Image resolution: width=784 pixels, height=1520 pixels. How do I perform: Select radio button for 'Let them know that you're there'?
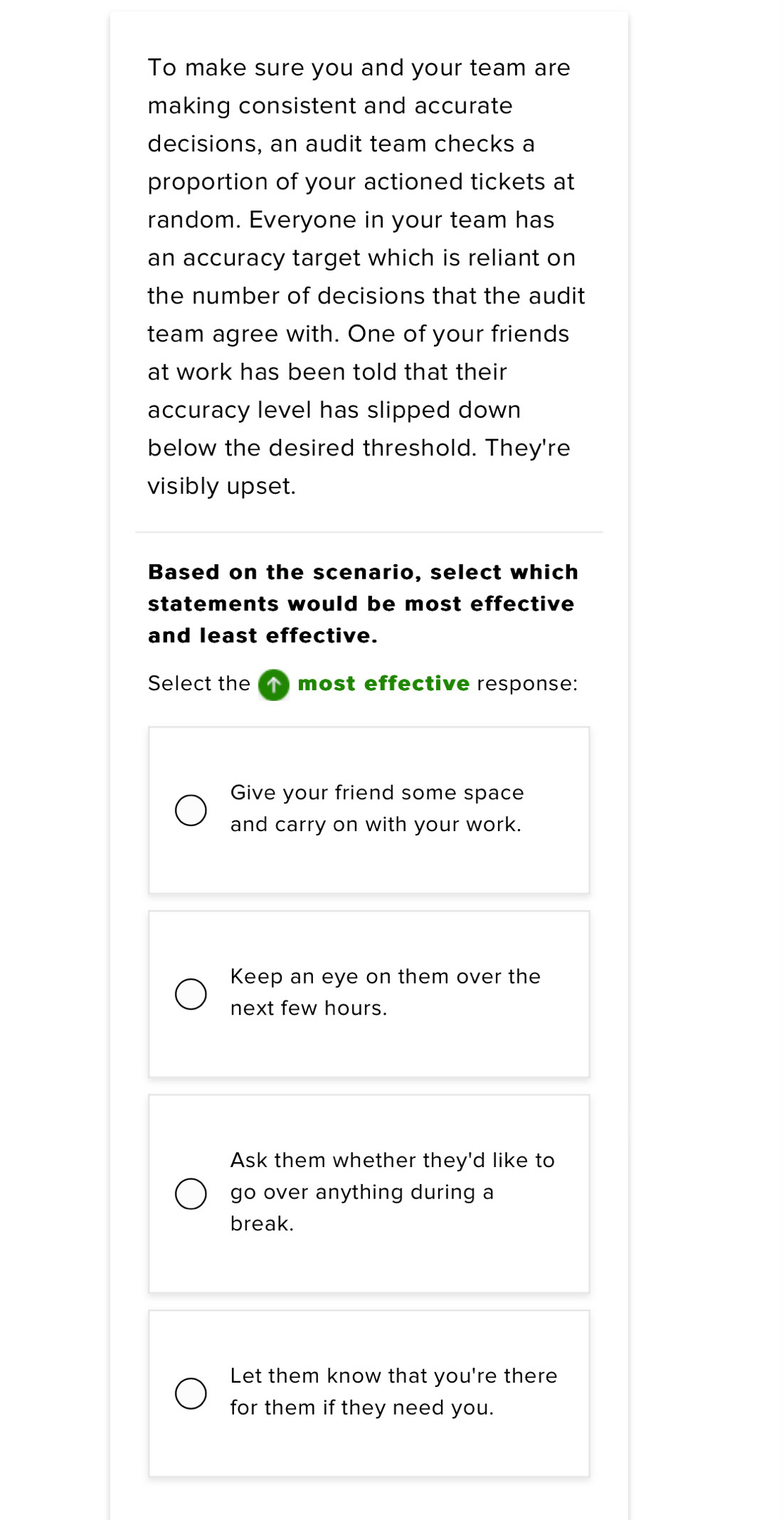click(189, 1393)
